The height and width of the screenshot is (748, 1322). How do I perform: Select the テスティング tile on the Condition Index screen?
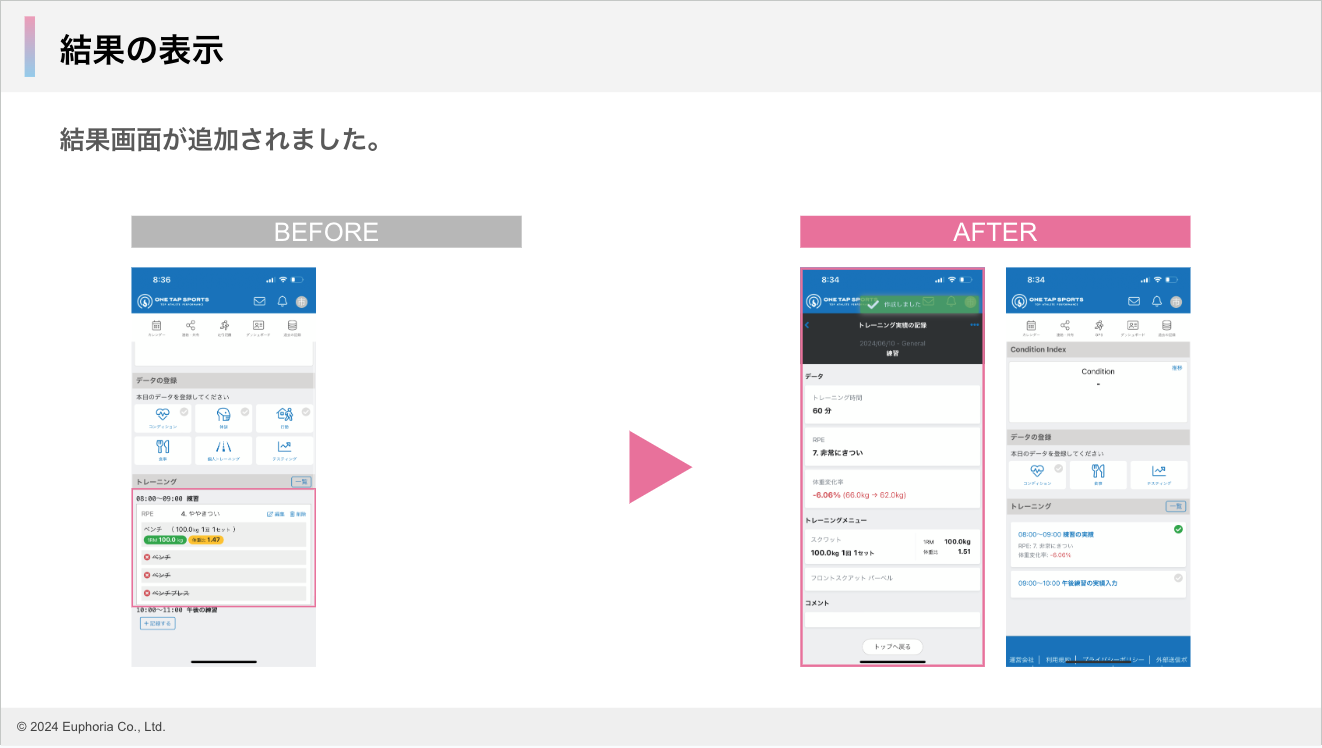click(1159, 475)
